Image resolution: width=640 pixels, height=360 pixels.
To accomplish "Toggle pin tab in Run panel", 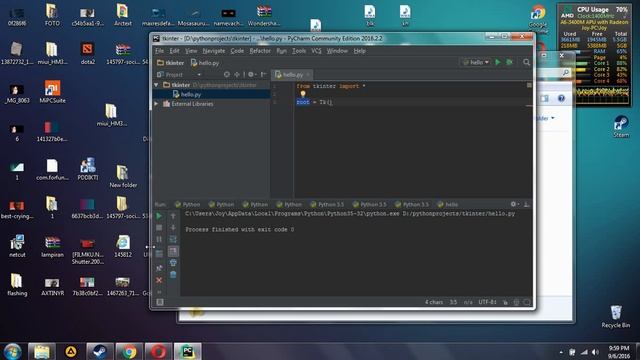I will pyautogui.click(x=159, y=268).
